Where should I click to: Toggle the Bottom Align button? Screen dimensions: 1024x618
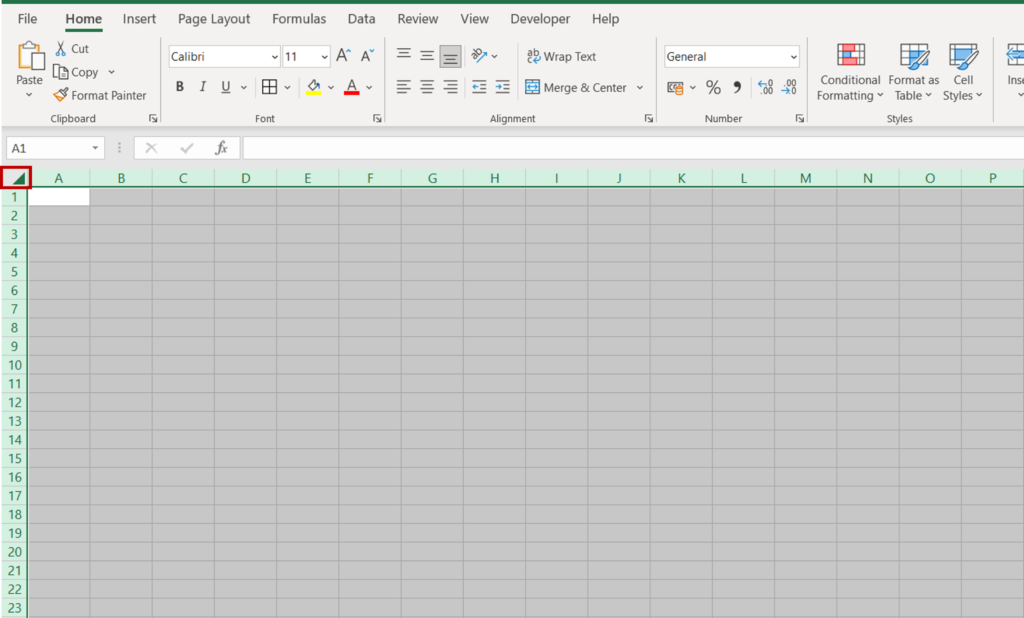click(450, 57)
